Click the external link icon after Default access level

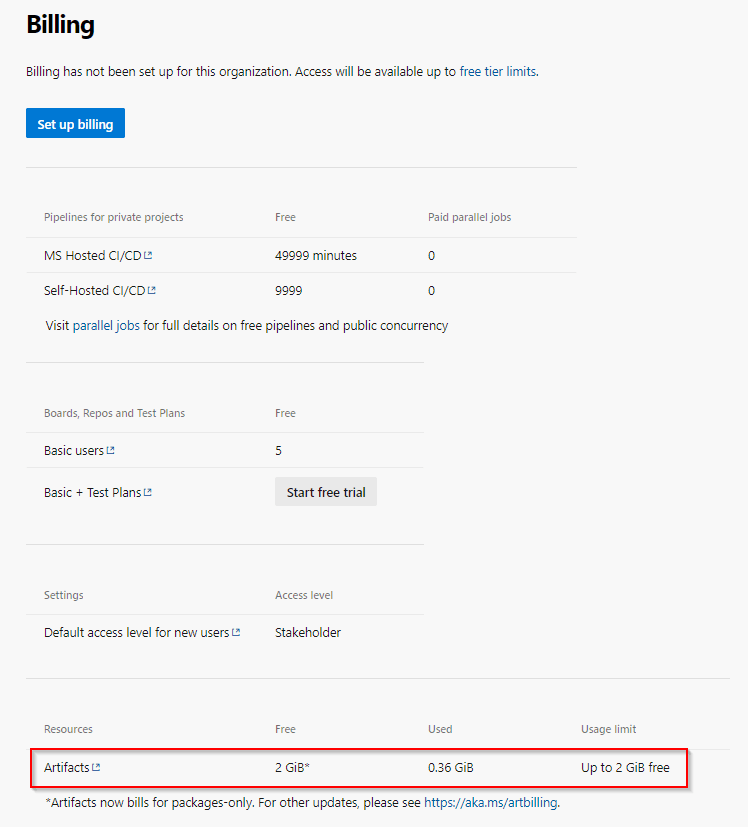[x=236, y=633]
